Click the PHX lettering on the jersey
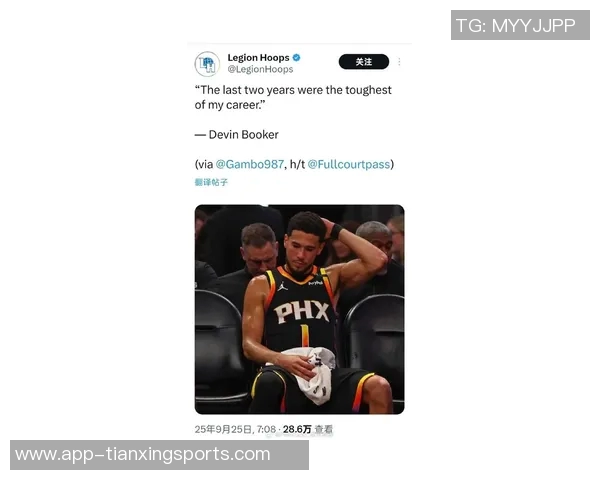The height and width of the screenshot is (480, 600). (302, 312)
